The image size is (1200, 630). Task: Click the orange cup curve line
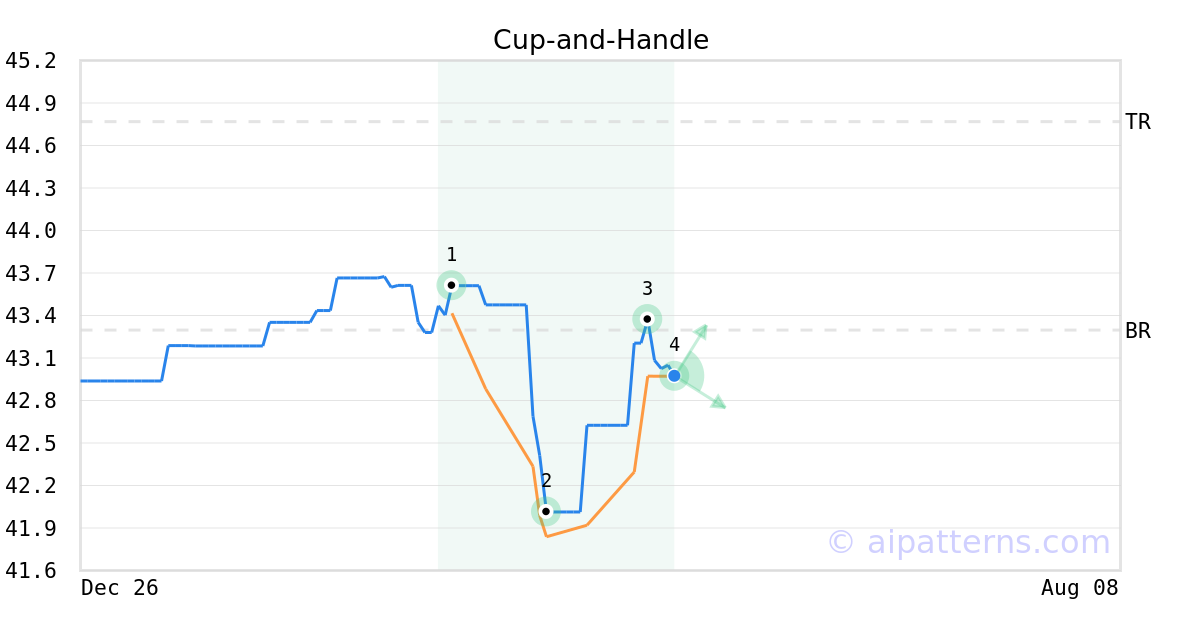point(487,390)
